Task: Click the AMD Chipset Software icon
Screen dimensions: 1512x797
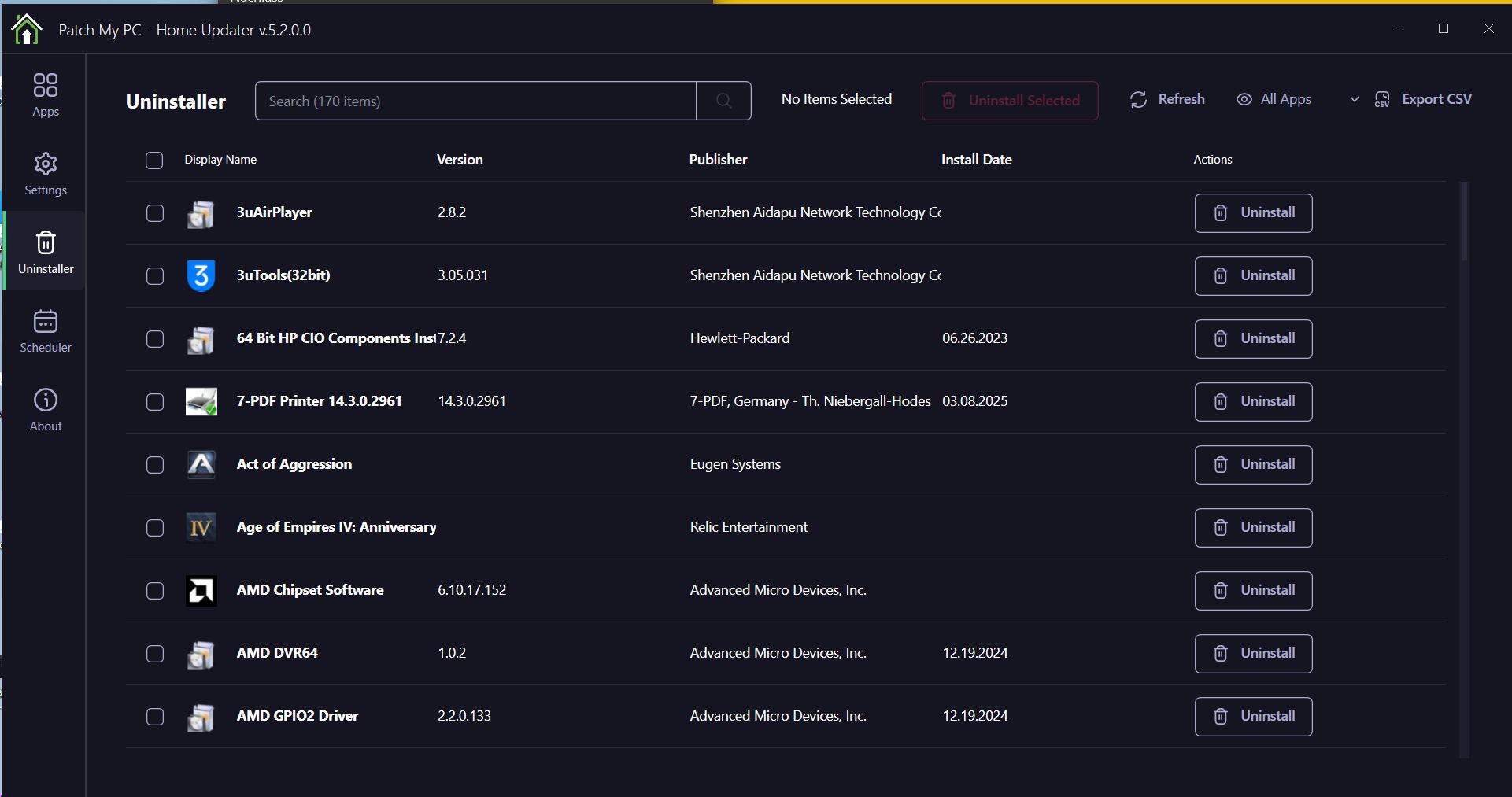Action: 201,591
